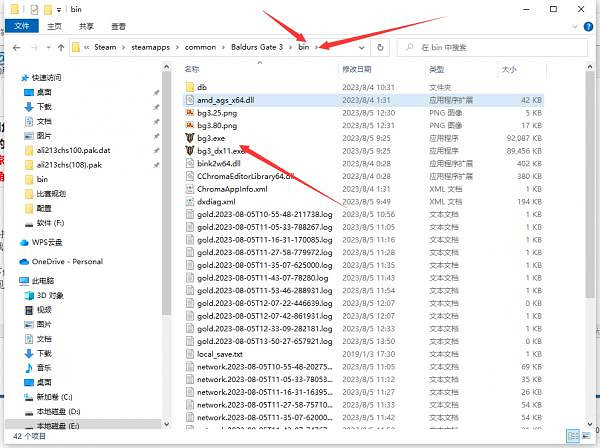This screenshot has height=448, width=600.
Task: Open the dlls folder icon
Action: pos(189,88)
